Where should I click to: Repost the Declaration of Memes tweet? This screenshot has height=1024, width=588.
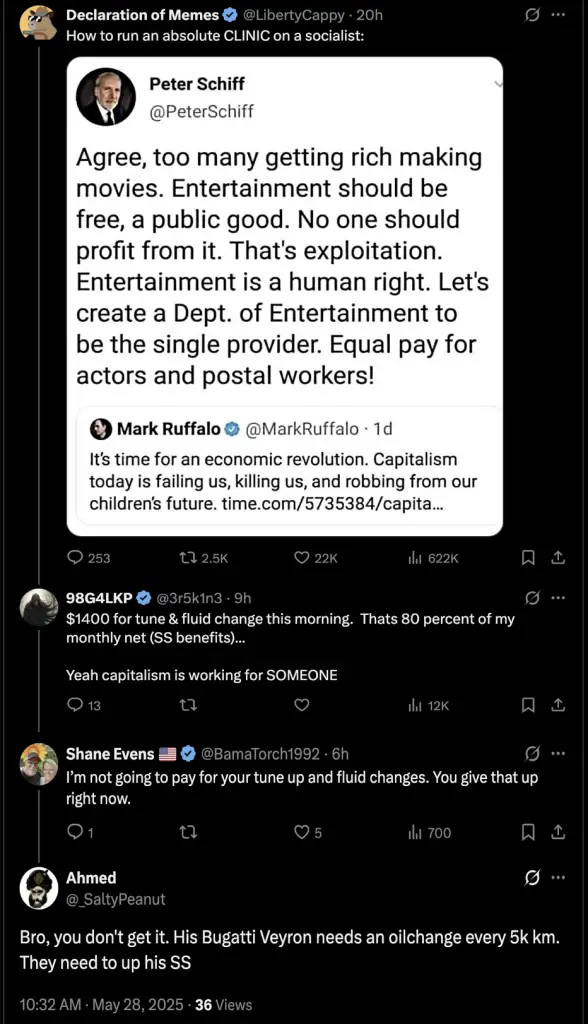tap(203, 558)
